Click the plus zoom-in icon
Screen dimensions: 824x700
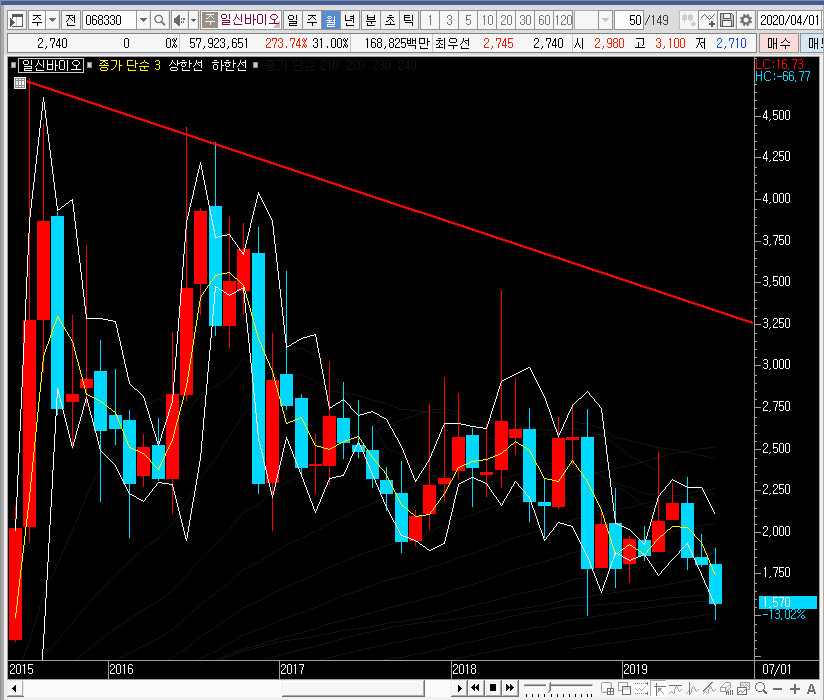tap(795, 688)
